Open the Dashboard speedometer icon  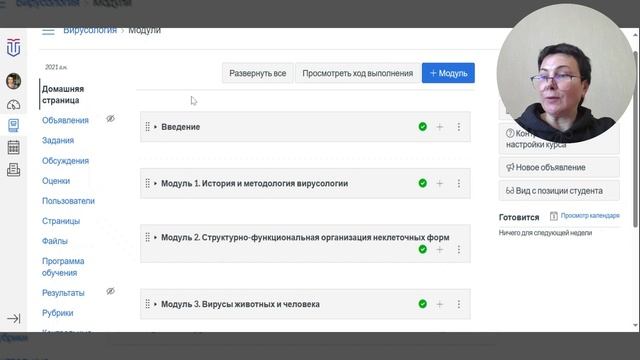(x=13, y=105)
